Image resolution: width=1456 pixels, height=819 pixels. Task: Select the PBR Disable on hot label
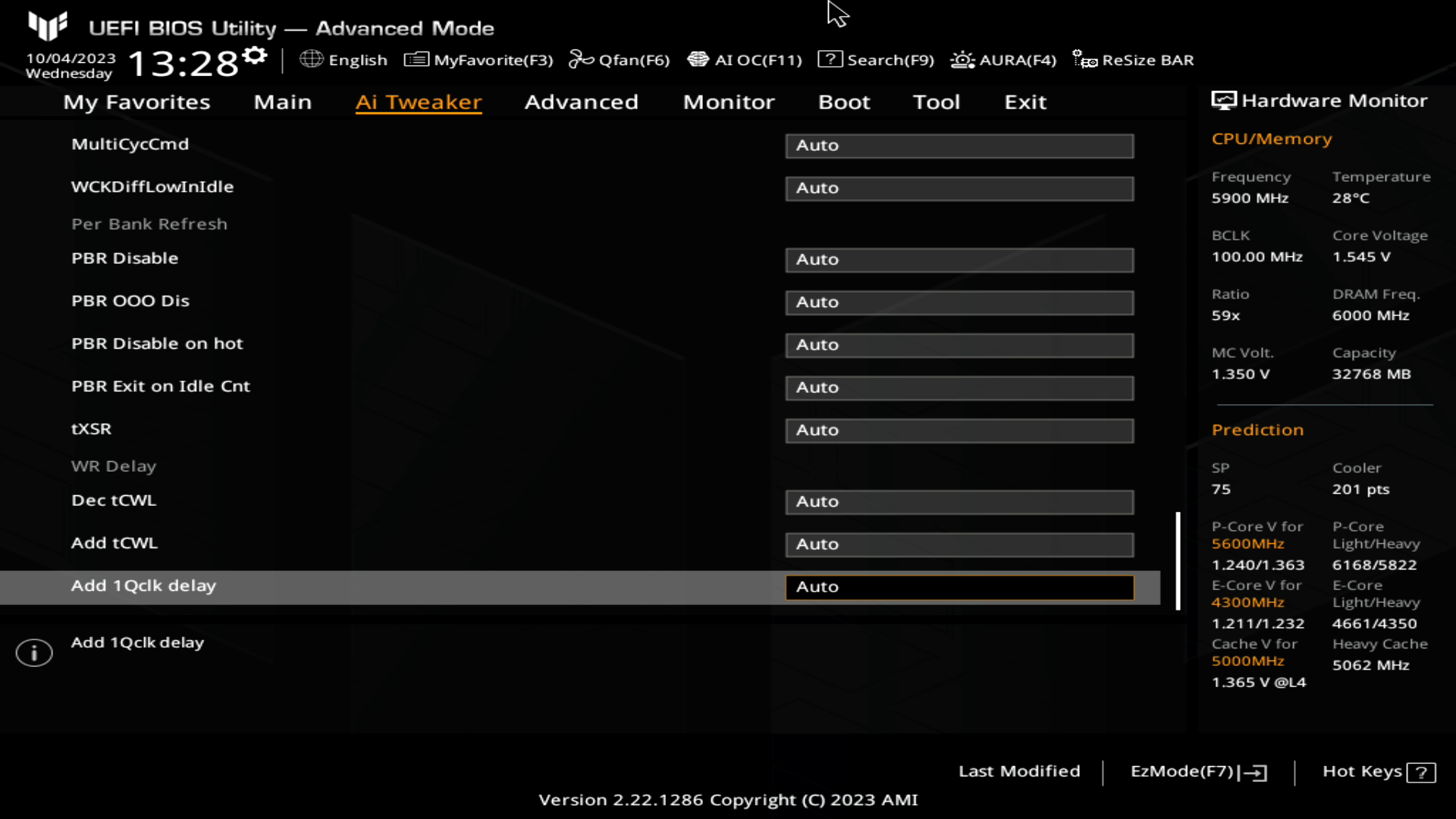tap(157, 344)
